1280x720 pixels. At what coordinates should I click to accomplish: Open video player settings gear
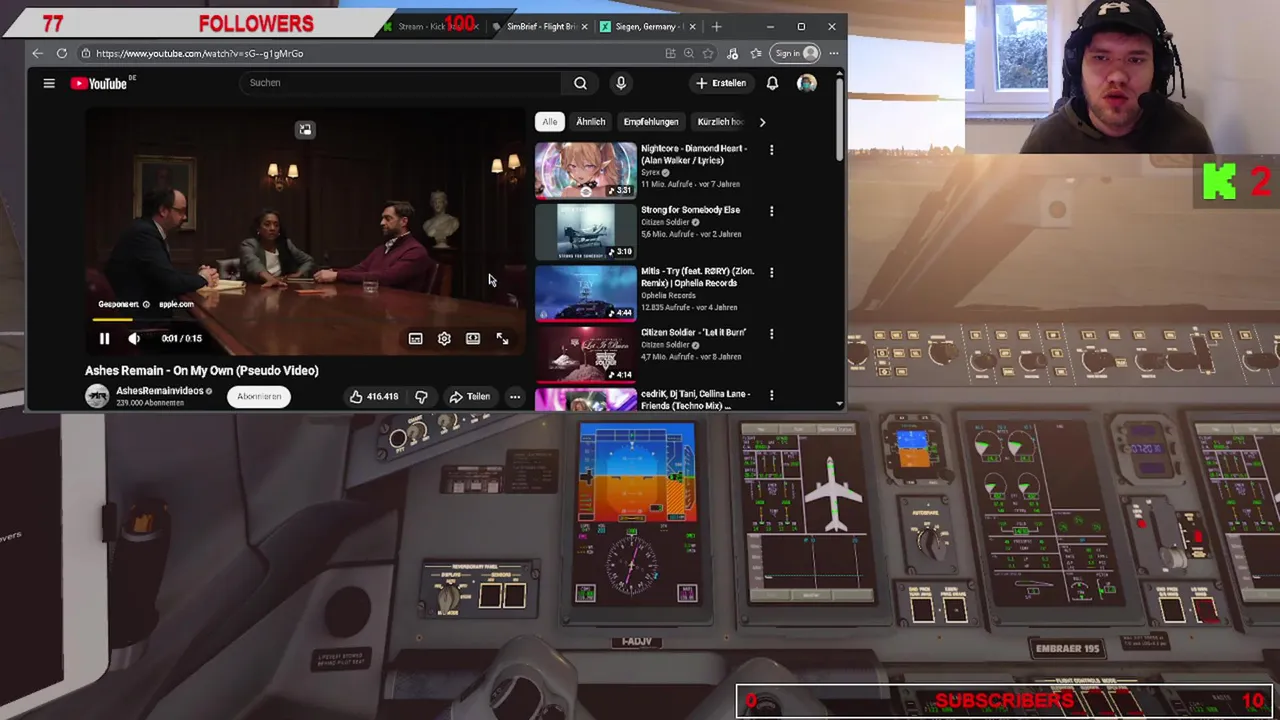coord(444,339)
